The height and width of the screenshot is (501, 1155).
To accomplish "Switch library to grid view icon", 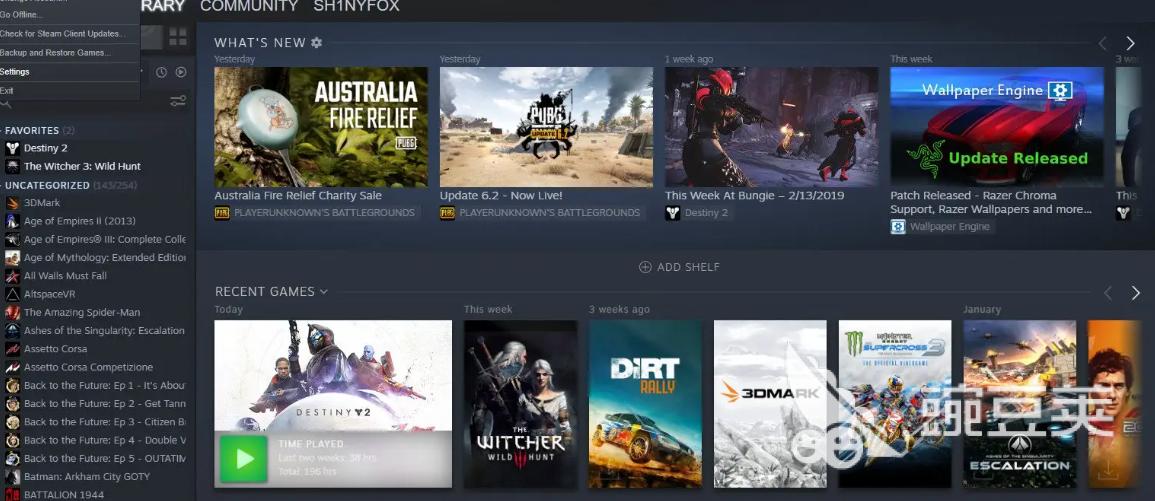I will click(x=178, y=37).
